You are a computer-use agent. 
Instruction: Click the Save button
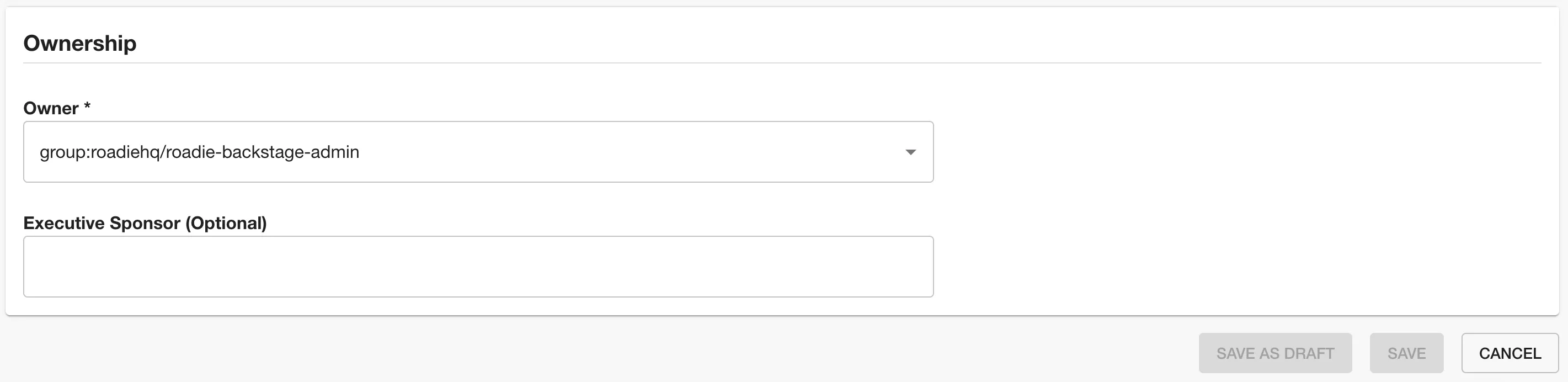1406,353
